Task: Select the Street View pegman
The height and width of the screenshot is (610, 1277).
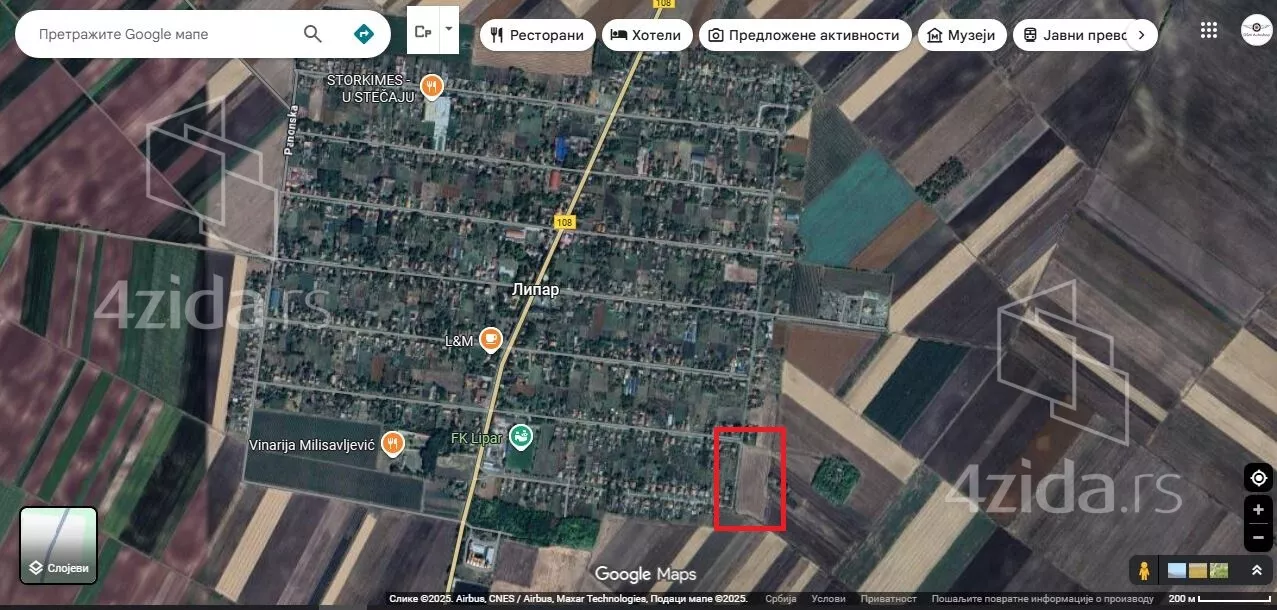Action: pyautogui.click(x=1144, y=571)
